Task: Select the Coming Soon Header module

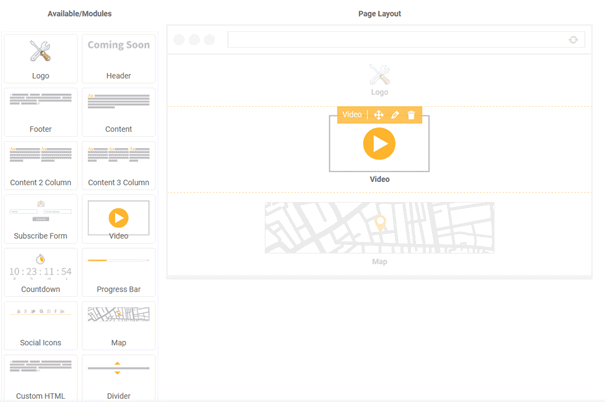Action: pos(118,59)
